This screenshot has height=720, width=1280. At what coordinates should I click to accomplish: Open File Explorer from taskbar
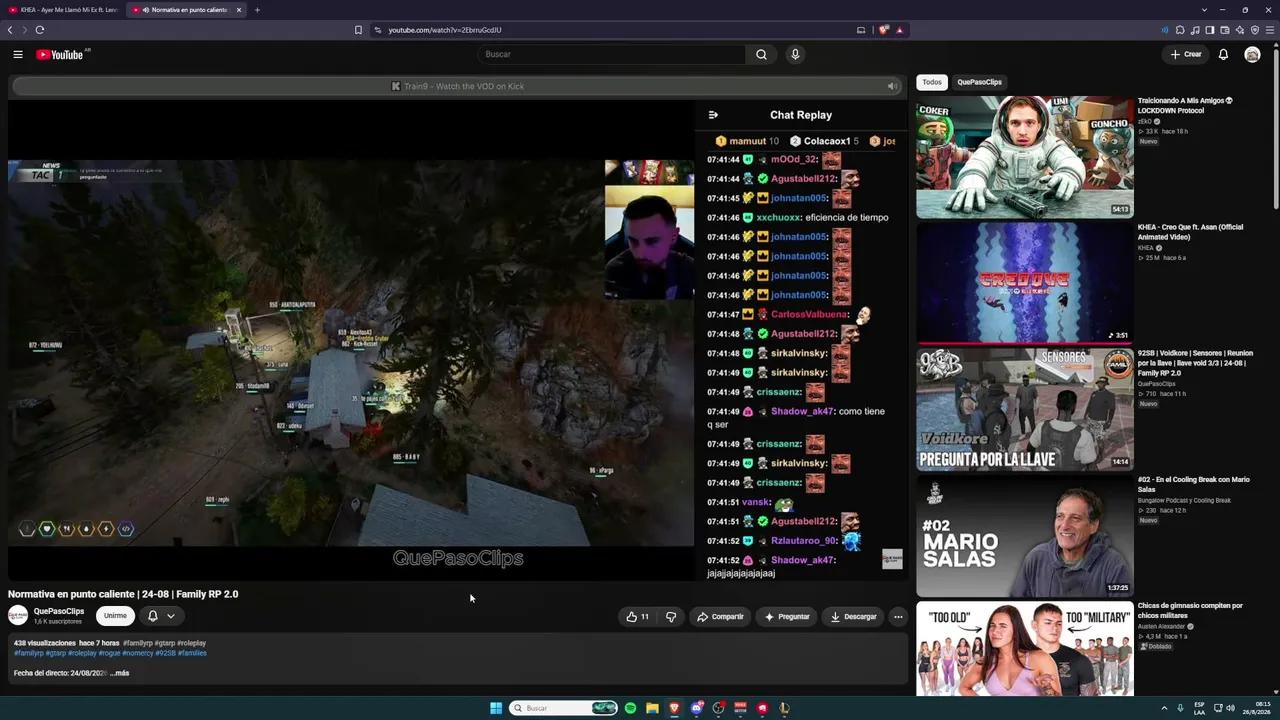click(x=652, y=708)
